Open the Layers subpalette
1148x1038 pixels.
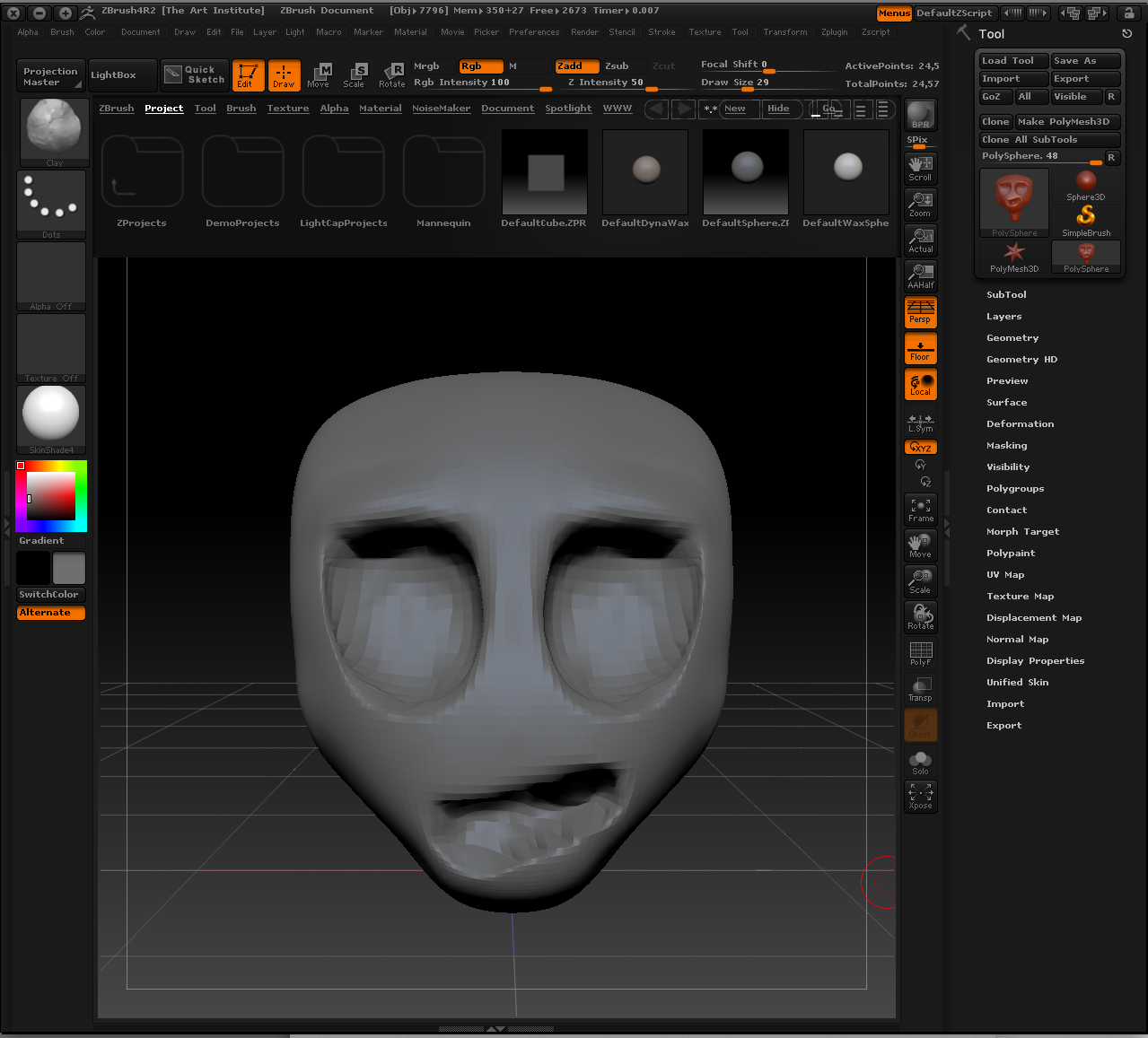click(1003, 316)
